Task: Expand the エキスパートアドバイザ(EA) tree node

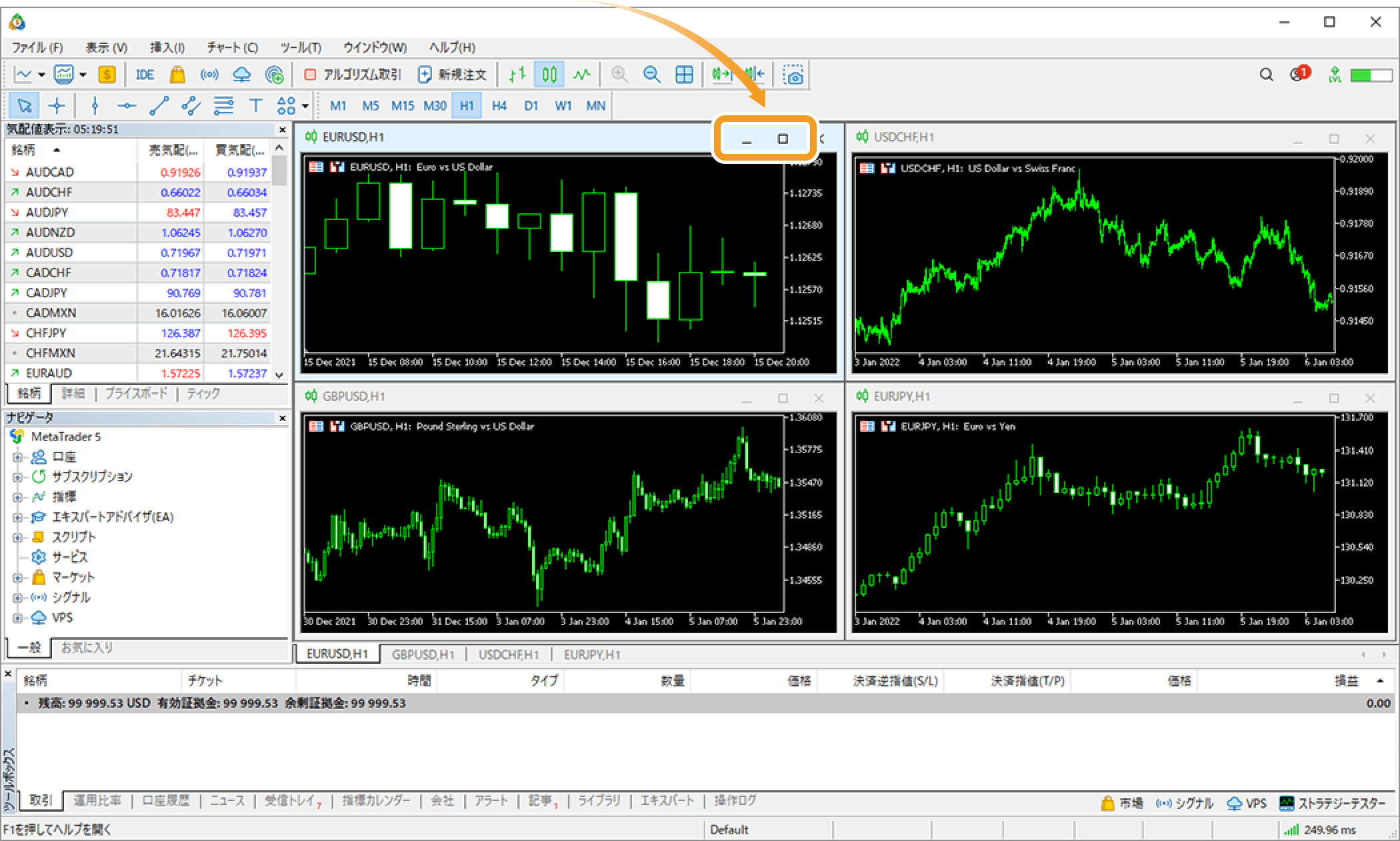Action: (18, 517)
